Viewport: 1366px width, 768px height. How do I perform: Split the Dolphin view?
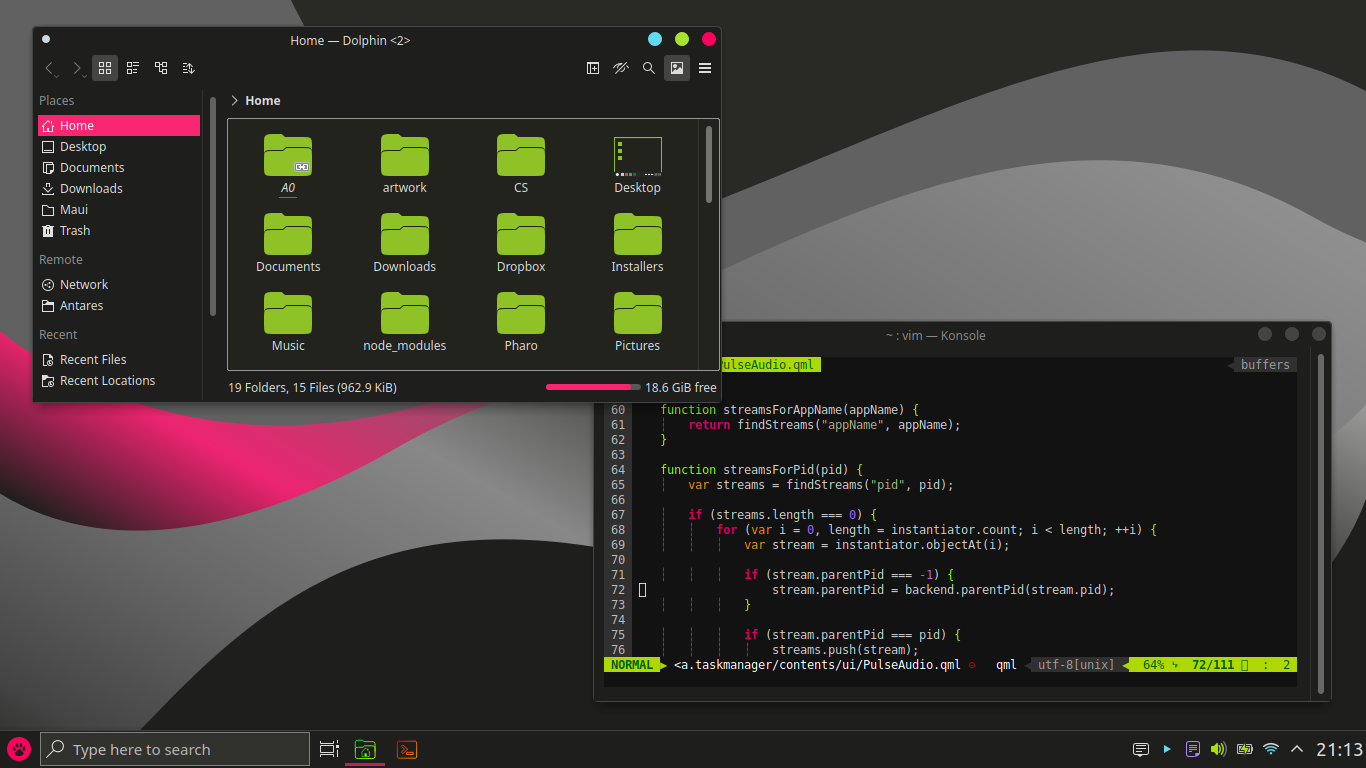(x=593, y=68)
